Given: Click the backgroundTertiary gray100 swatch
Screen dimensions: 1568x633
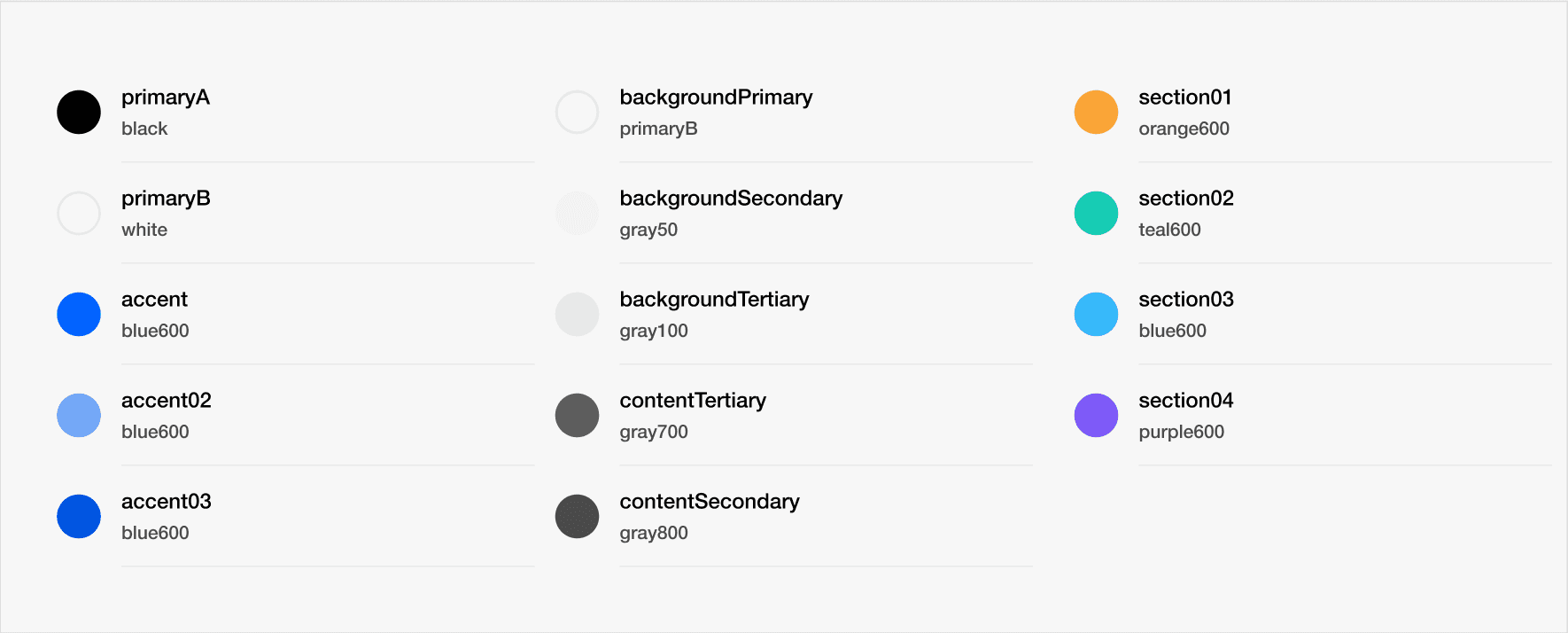Looking at the screenshot, I should pyautogui.click(x=578, y=315).
